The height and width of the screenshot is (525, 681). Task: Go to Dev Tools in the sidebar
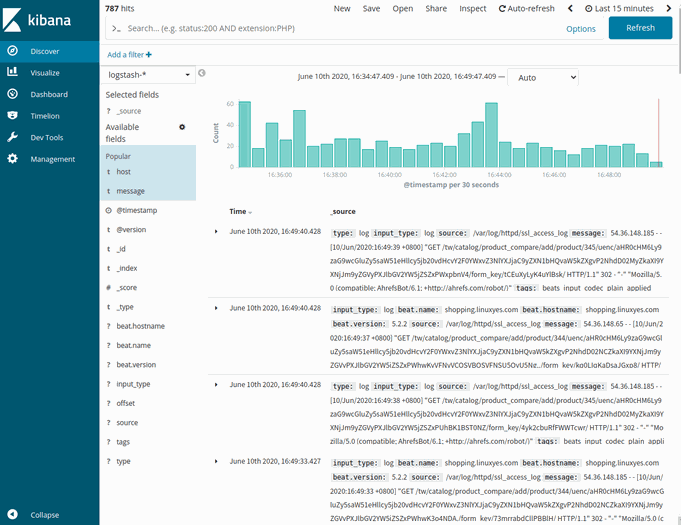click(x=50, y=138)
